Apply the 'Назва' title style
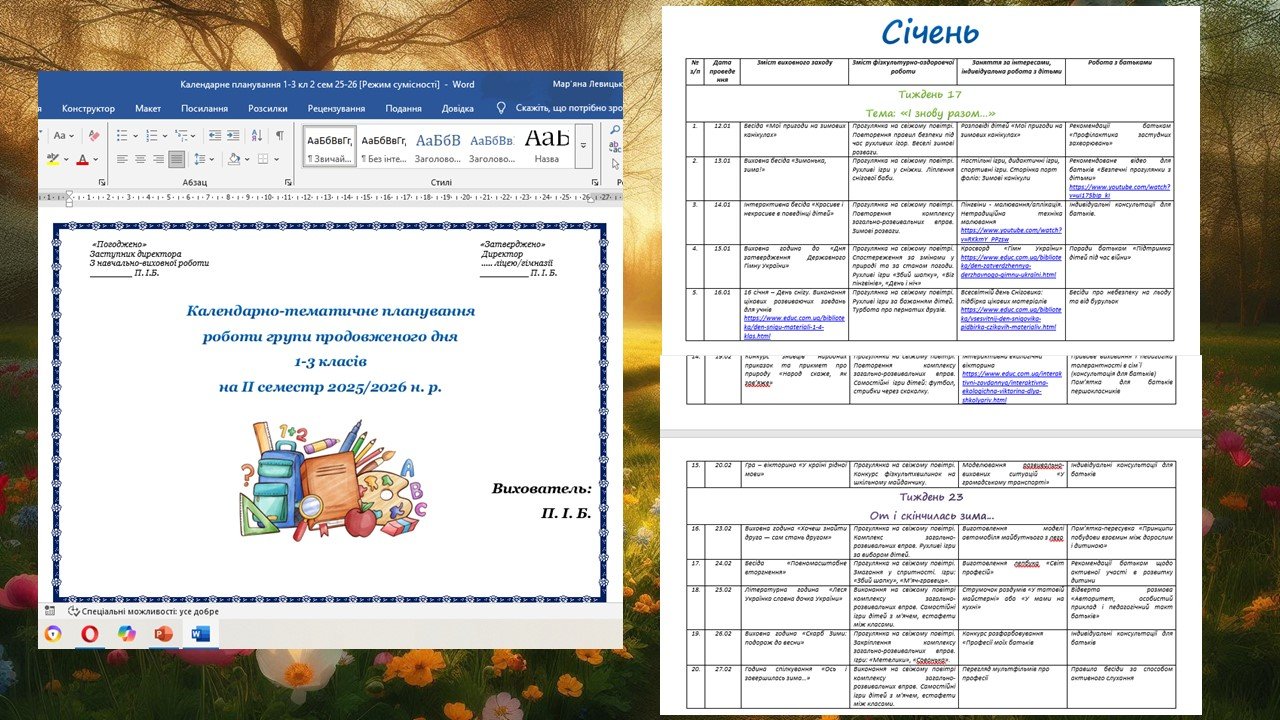1280x720 pixels. (x=547, y=147)
